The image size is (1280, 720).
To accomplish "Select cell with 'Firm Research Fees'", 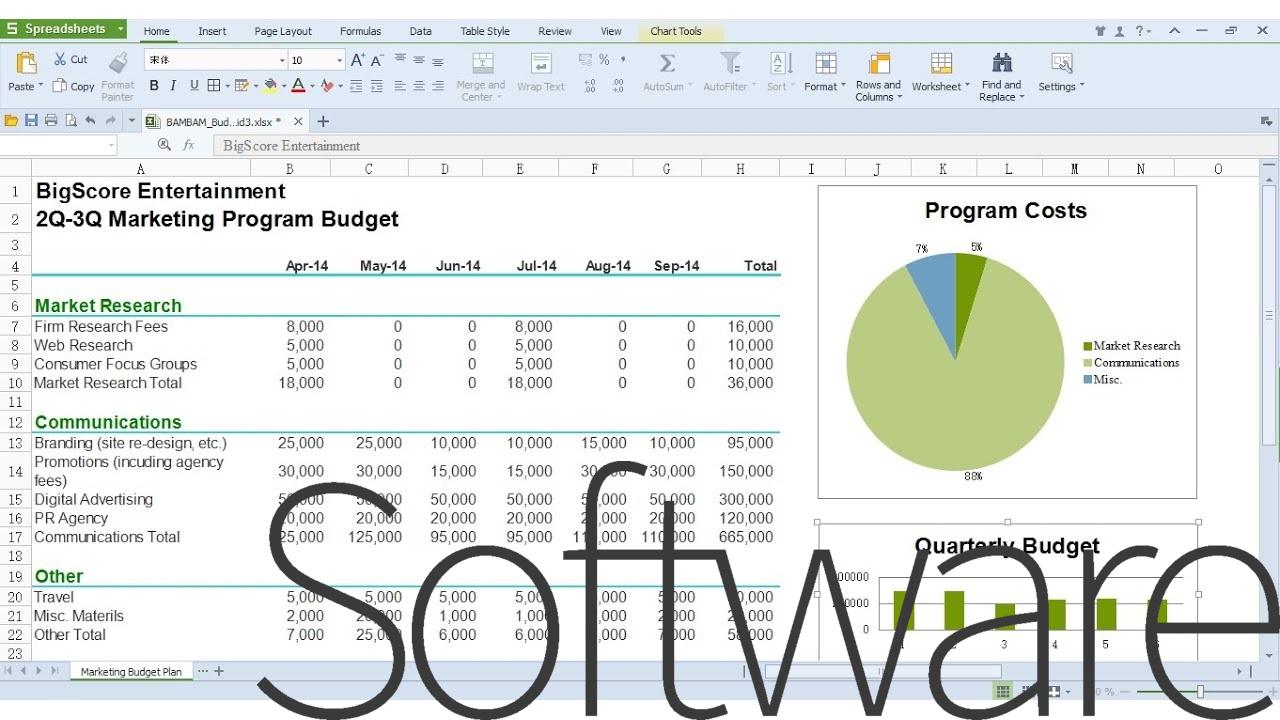I will click(140, 326).
